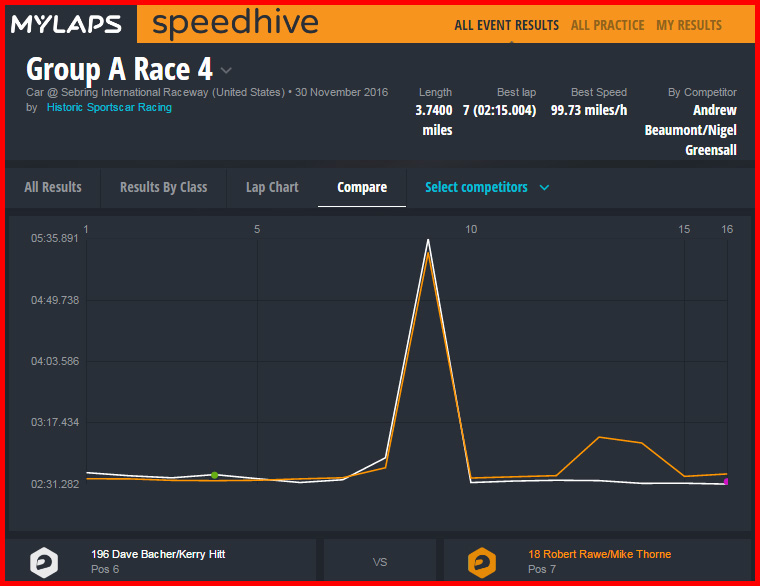The width and height of the screenshot is (760, 586).
Task: Click the best lap value 7 (02:15.004)
Action: coord(499,111)
